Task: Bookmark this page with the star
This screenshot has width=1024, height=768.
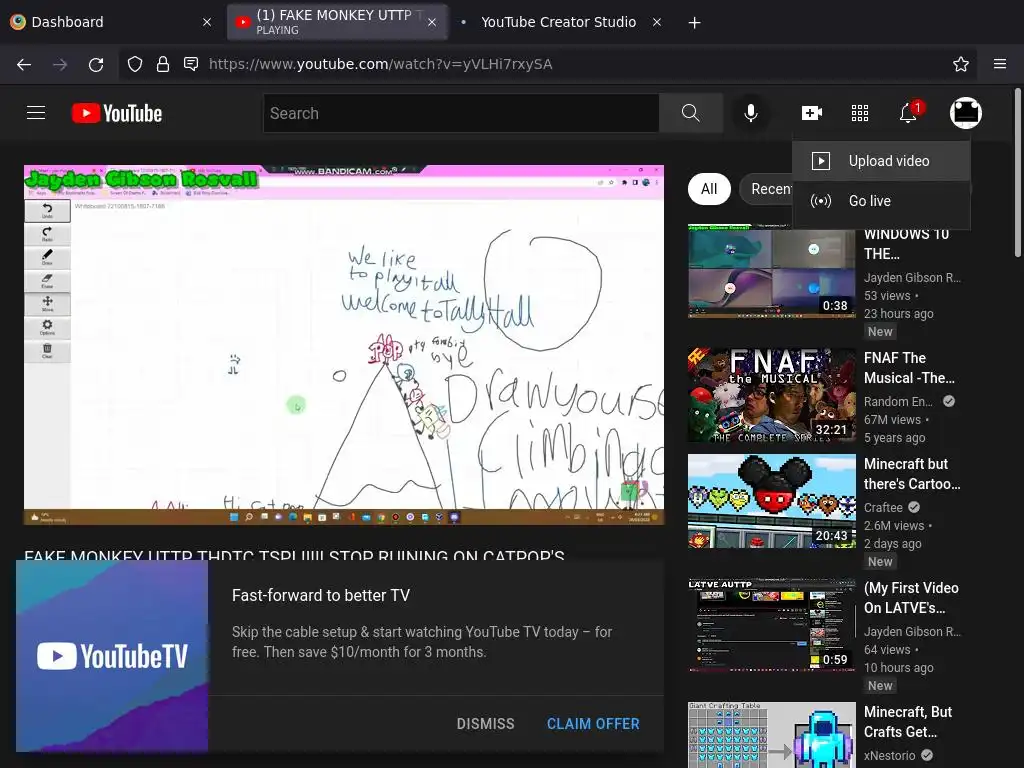Action: click(x=961, y=64)
